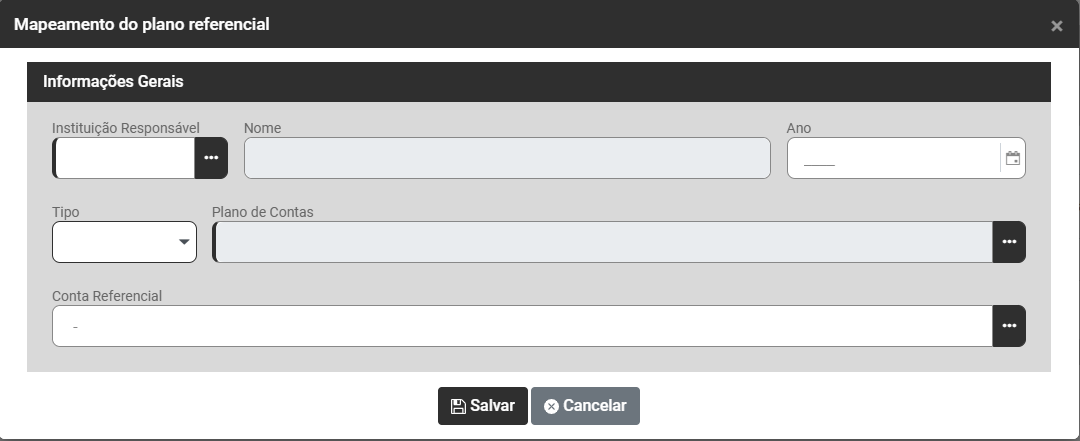Open the Ano calendar picker icon
The image size is (1080, 441).
[1012, 158]
